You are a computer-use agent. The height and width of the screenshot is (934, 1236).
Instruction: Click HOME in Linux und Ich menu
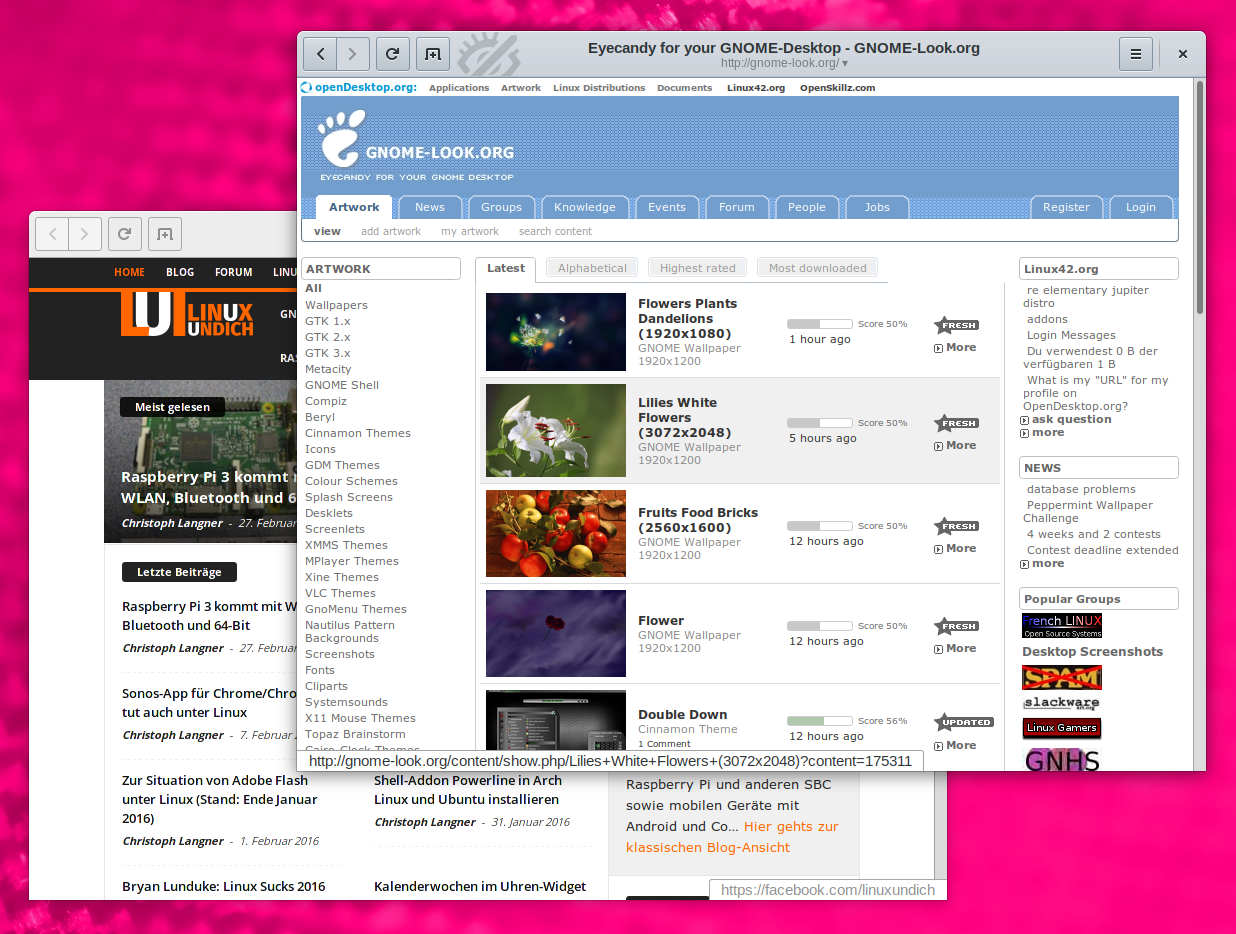tap(129, 272)
